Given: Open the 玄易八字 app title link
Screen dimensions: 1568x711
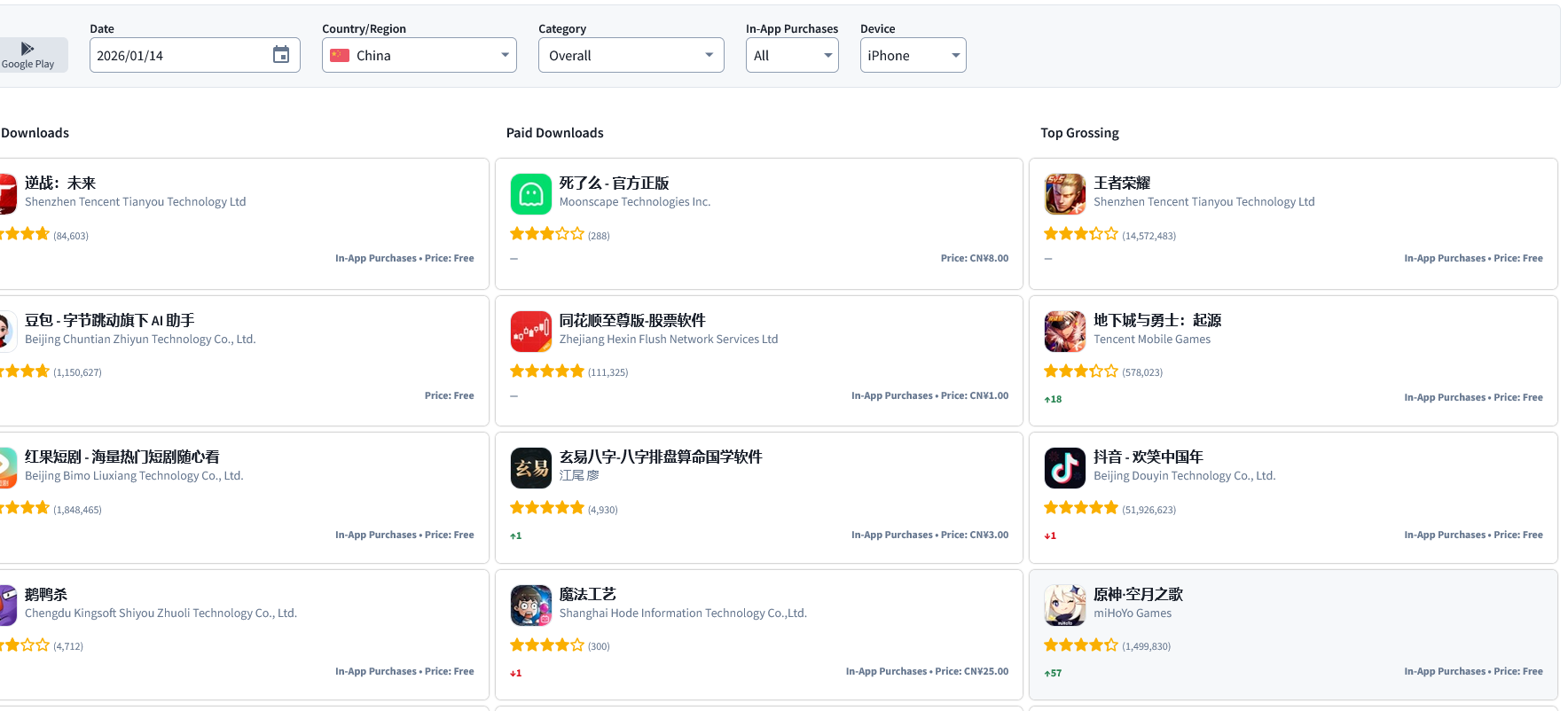Looking at the screenshot, I should [661, 457].
